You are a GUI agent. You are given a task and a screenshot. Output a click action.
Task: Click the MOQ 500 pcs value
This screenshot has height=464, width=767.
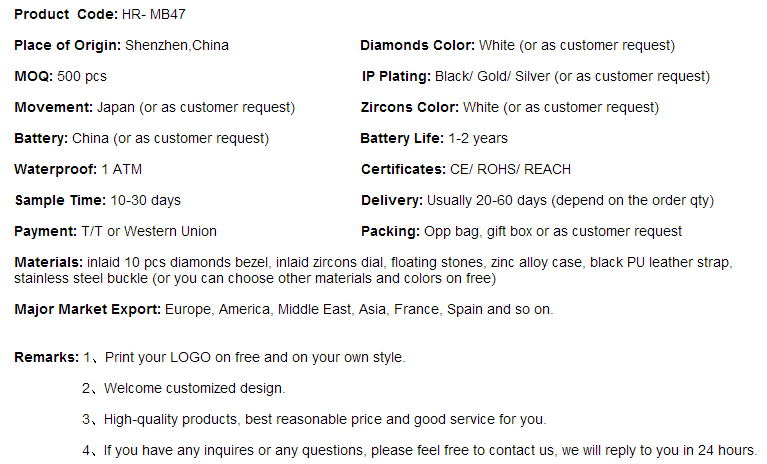point(60,76)
